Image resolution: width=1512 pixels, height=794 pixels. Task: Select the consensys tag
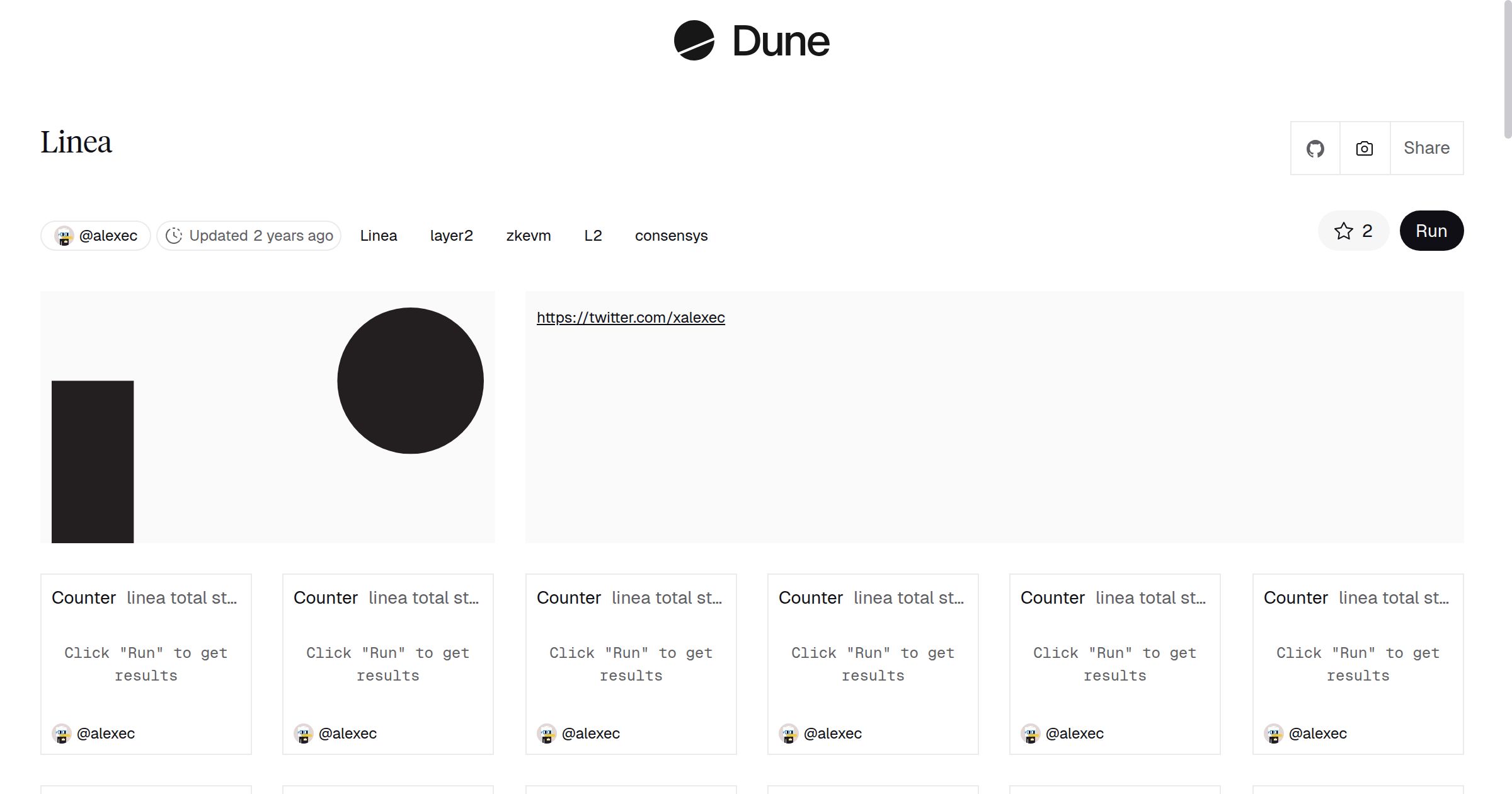coord(671,236)
